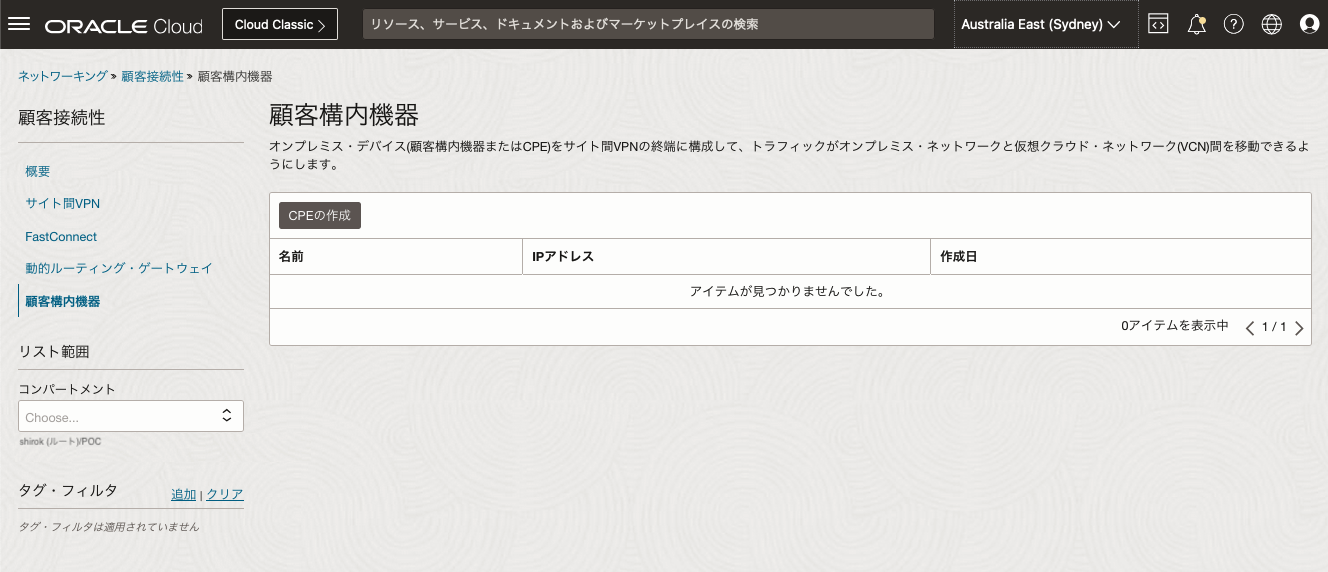1328x572 pixels.
Task: Open the notifications bell
Action: [x=1196, y=25]
